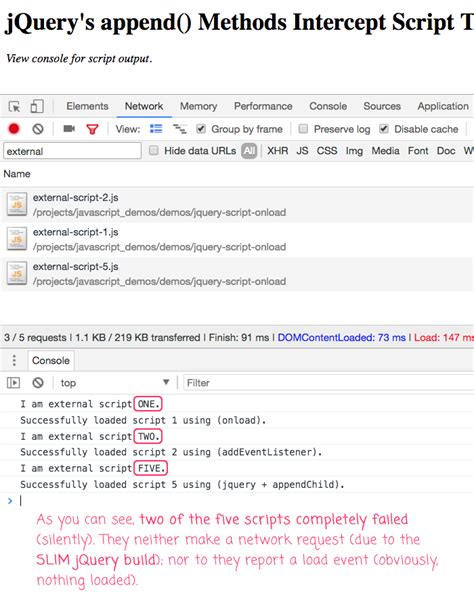This screenshot has width=474, height=609.
Task: Click the inspect element picker icon
Action: [x=14, y=106]
